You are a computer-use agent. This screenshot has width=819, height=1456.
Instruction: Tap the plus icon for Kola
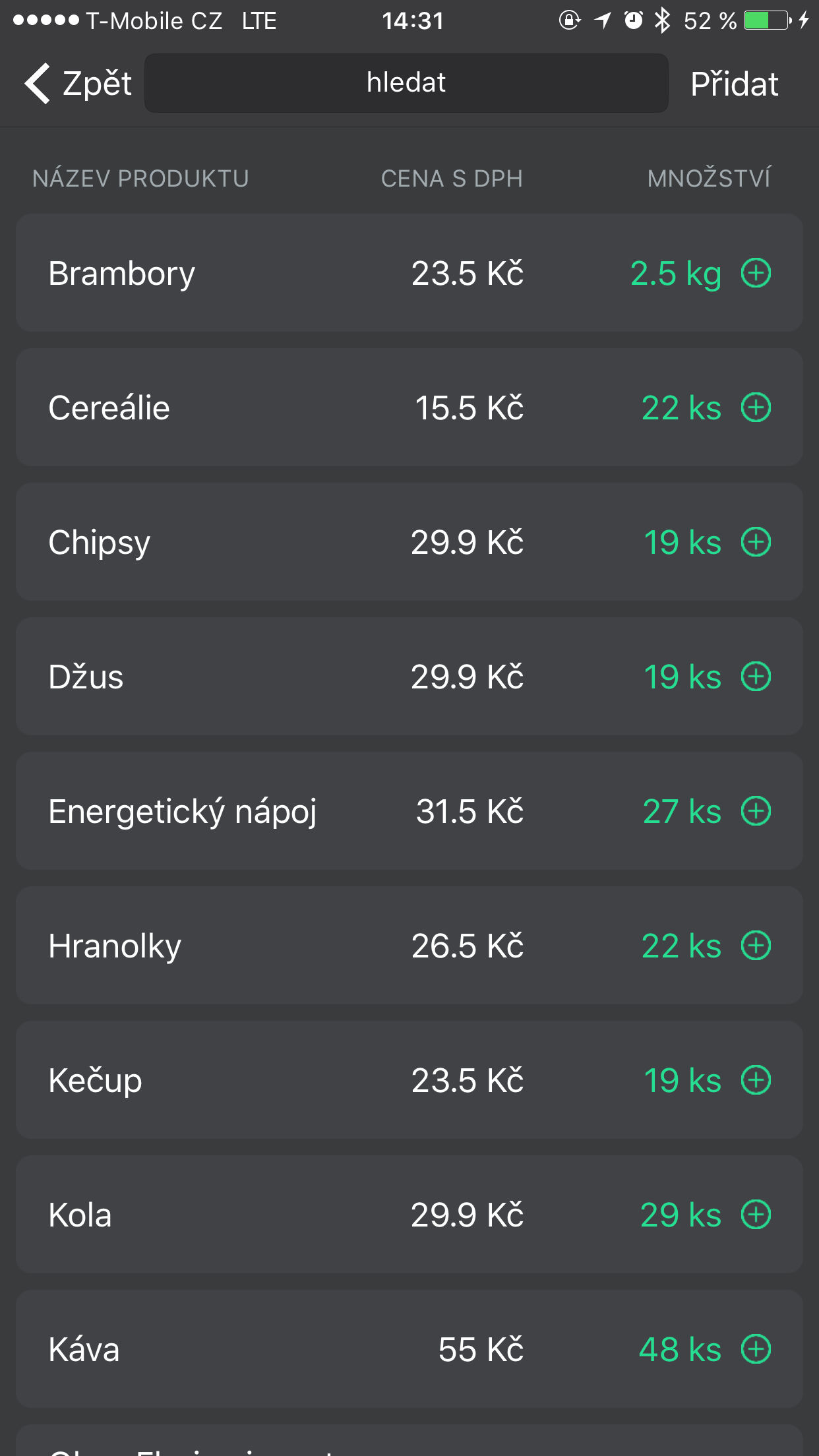(x=756, y=1215)
